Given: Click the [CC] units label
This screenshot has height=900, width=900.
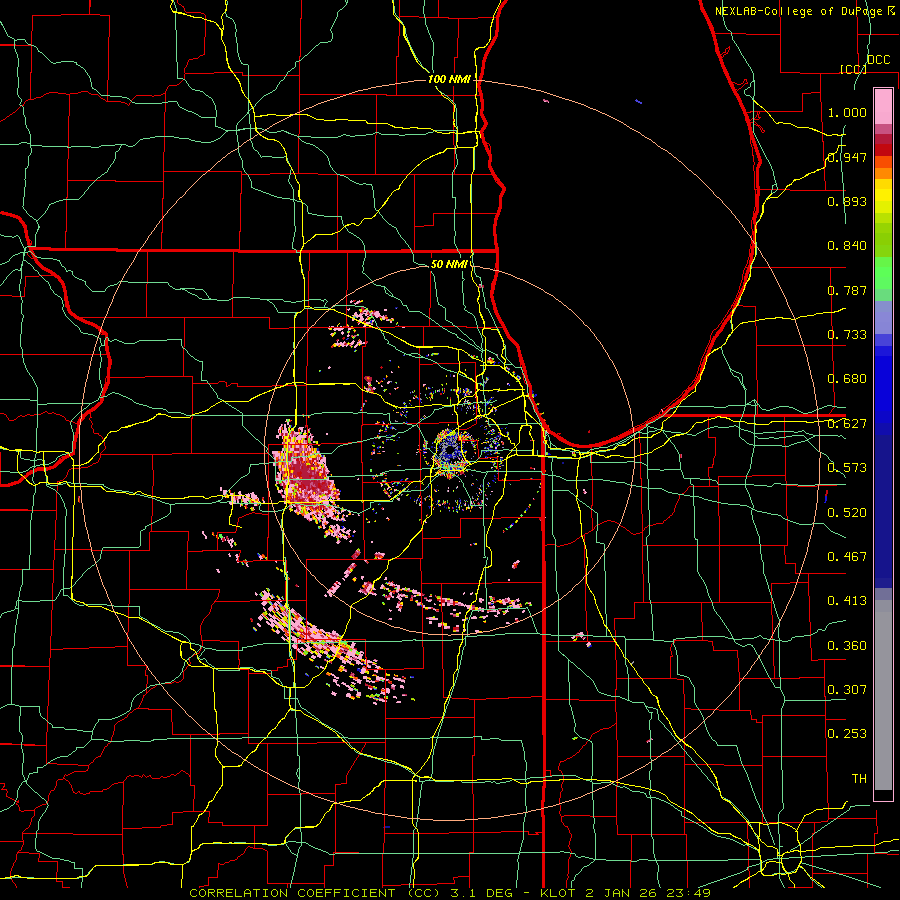Looking at the screenshot, I should (x=853, y=69).
